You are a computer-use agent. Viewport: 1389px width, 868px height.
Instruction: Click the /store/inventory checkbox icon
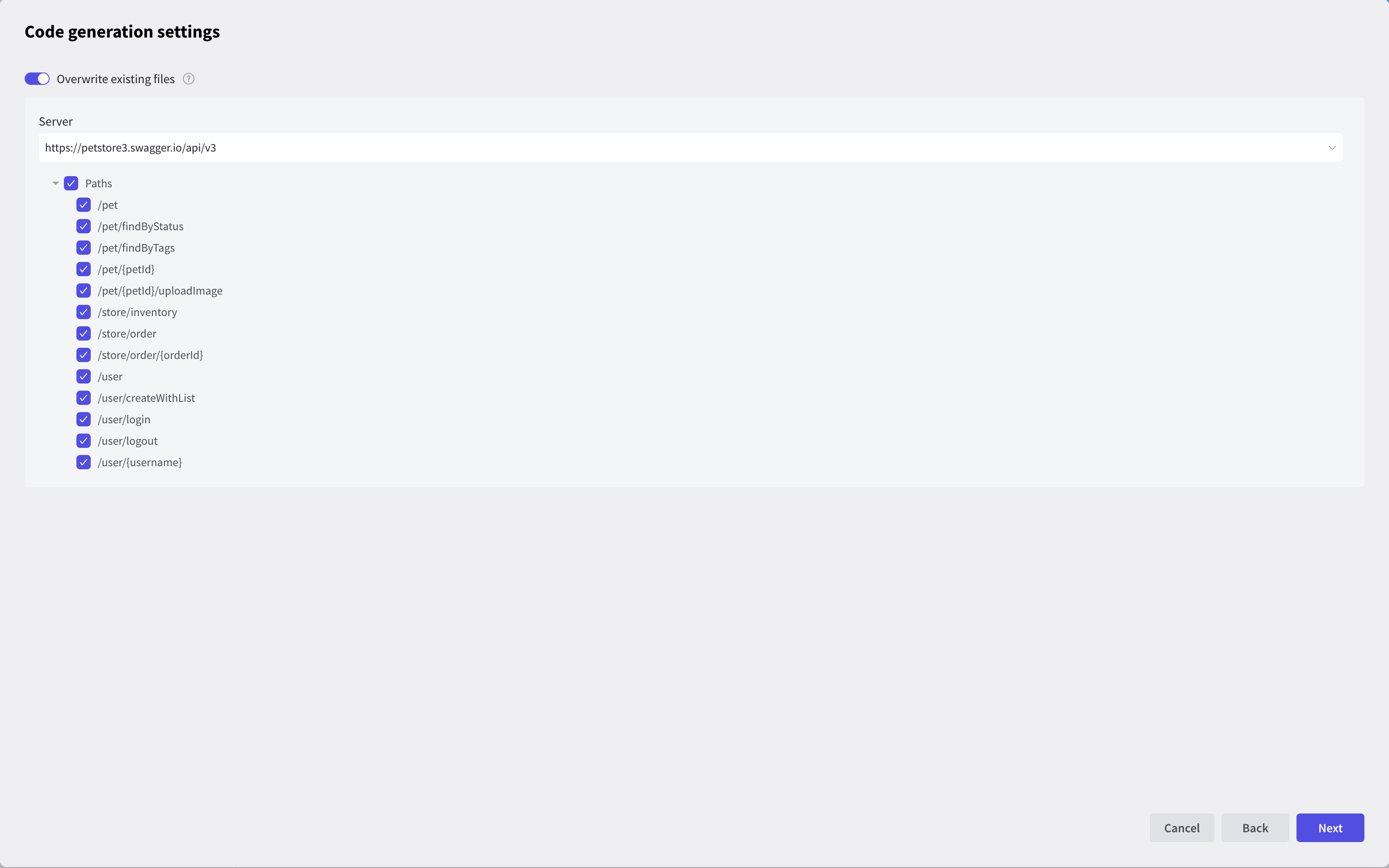coord(83,312)
